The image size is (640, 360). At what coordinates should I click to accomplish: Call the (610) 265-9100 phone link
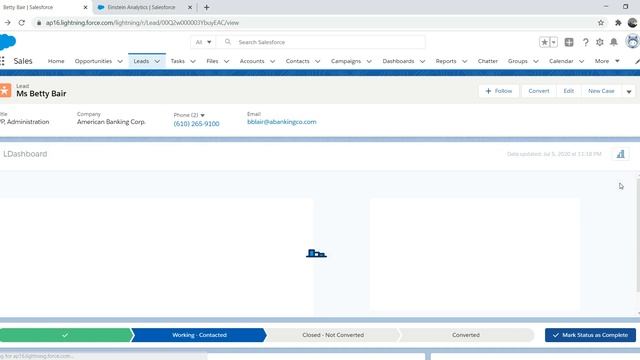tap(196, 124)
